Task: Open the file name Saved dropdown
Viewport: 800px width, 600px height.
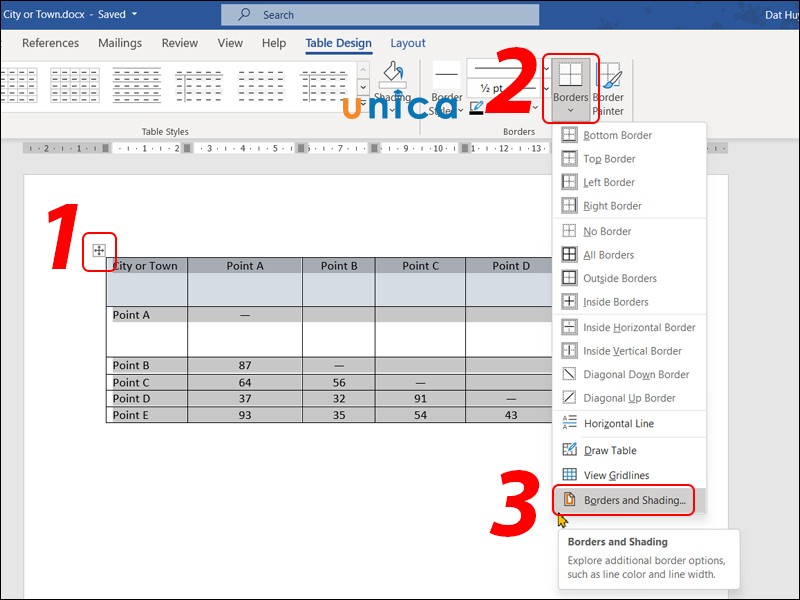Action: (x=133, y=14)
